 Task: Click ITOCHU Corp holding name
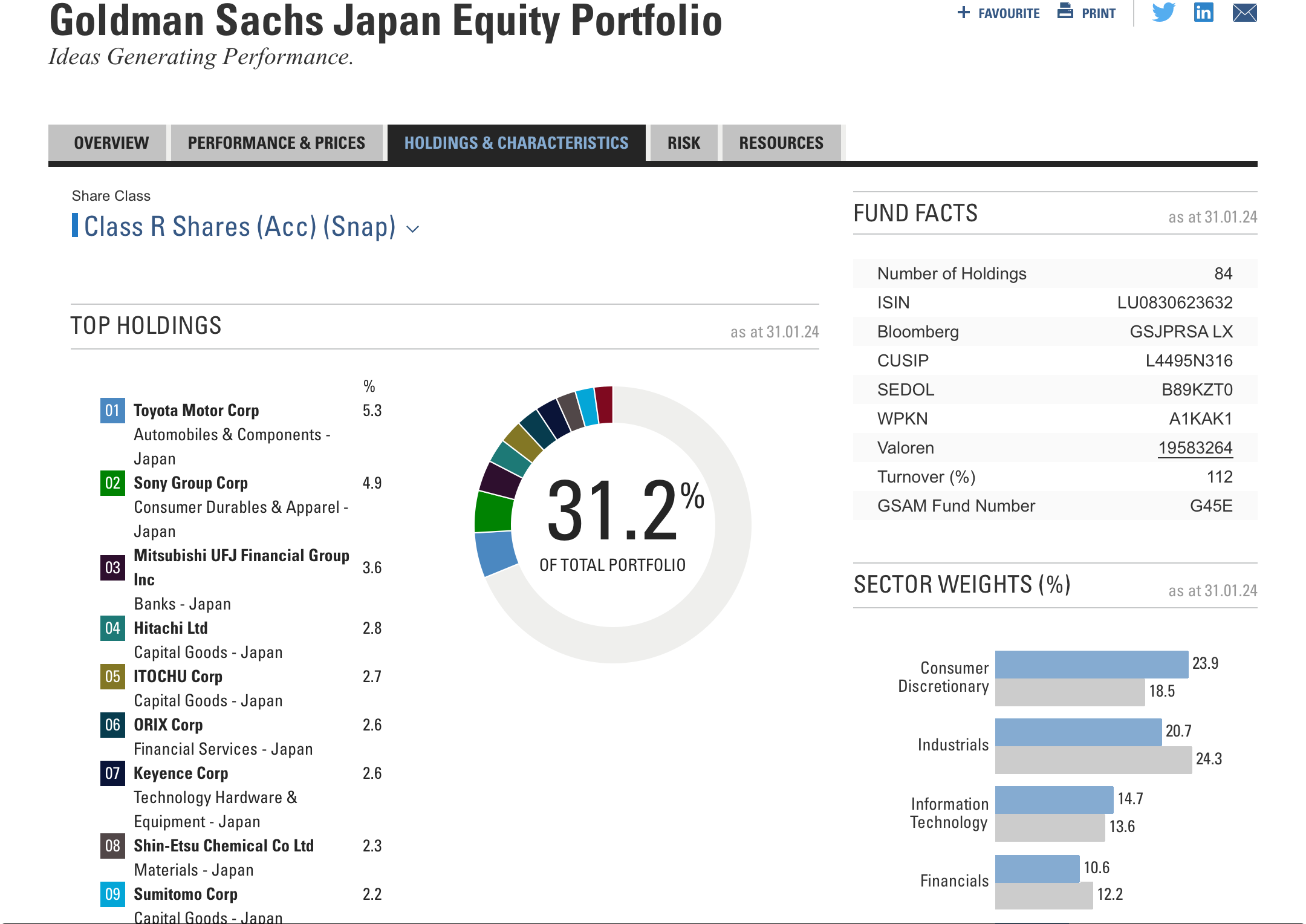pos(178,677)
